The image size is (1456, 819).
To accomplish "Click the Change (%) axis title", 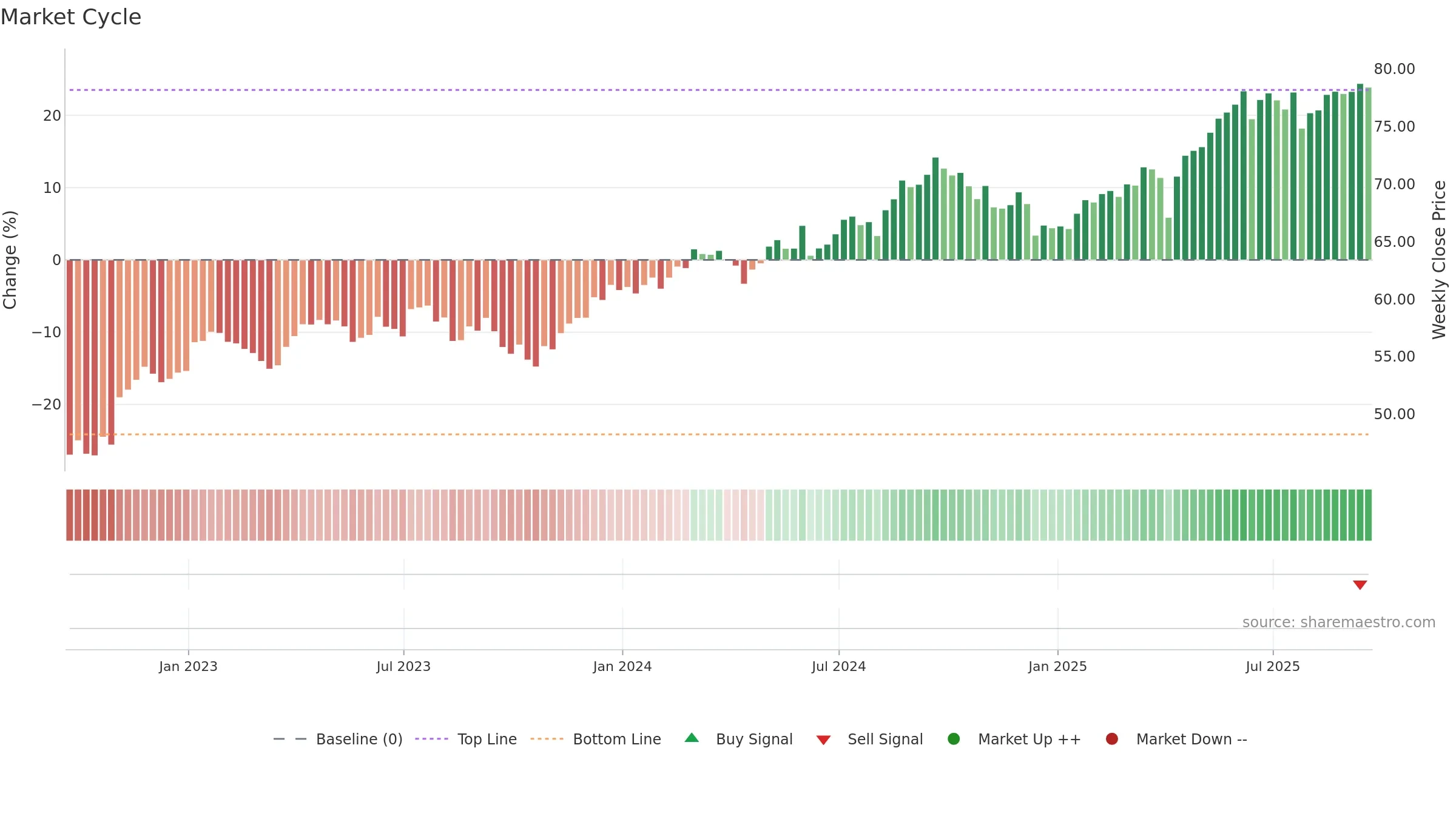I will point(10,260).
